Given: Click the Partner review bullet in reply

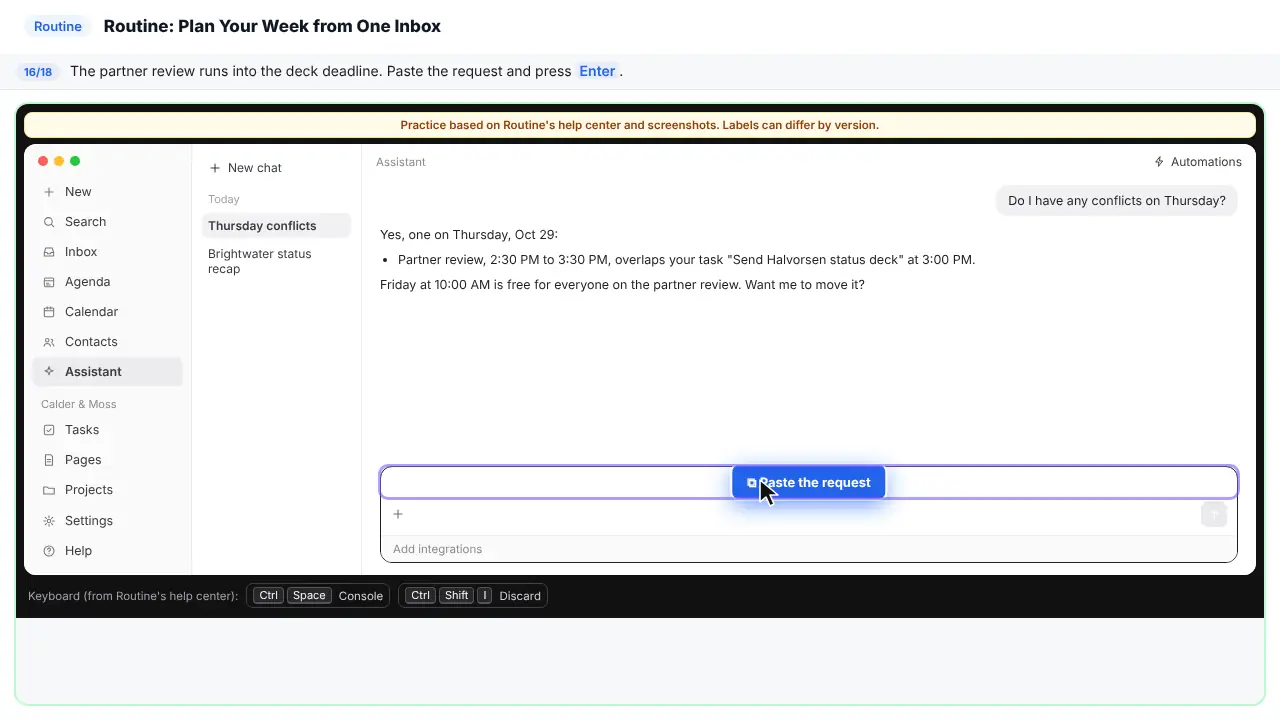Looking at the screenshot, I should 686,260.
